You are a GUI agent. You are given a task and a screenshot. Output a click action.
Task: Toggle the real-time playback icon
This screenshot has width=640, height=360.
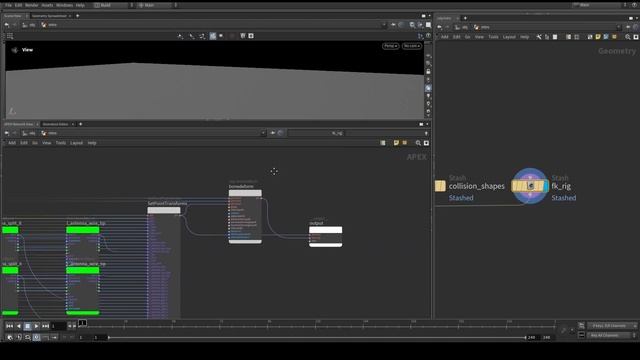36,338
